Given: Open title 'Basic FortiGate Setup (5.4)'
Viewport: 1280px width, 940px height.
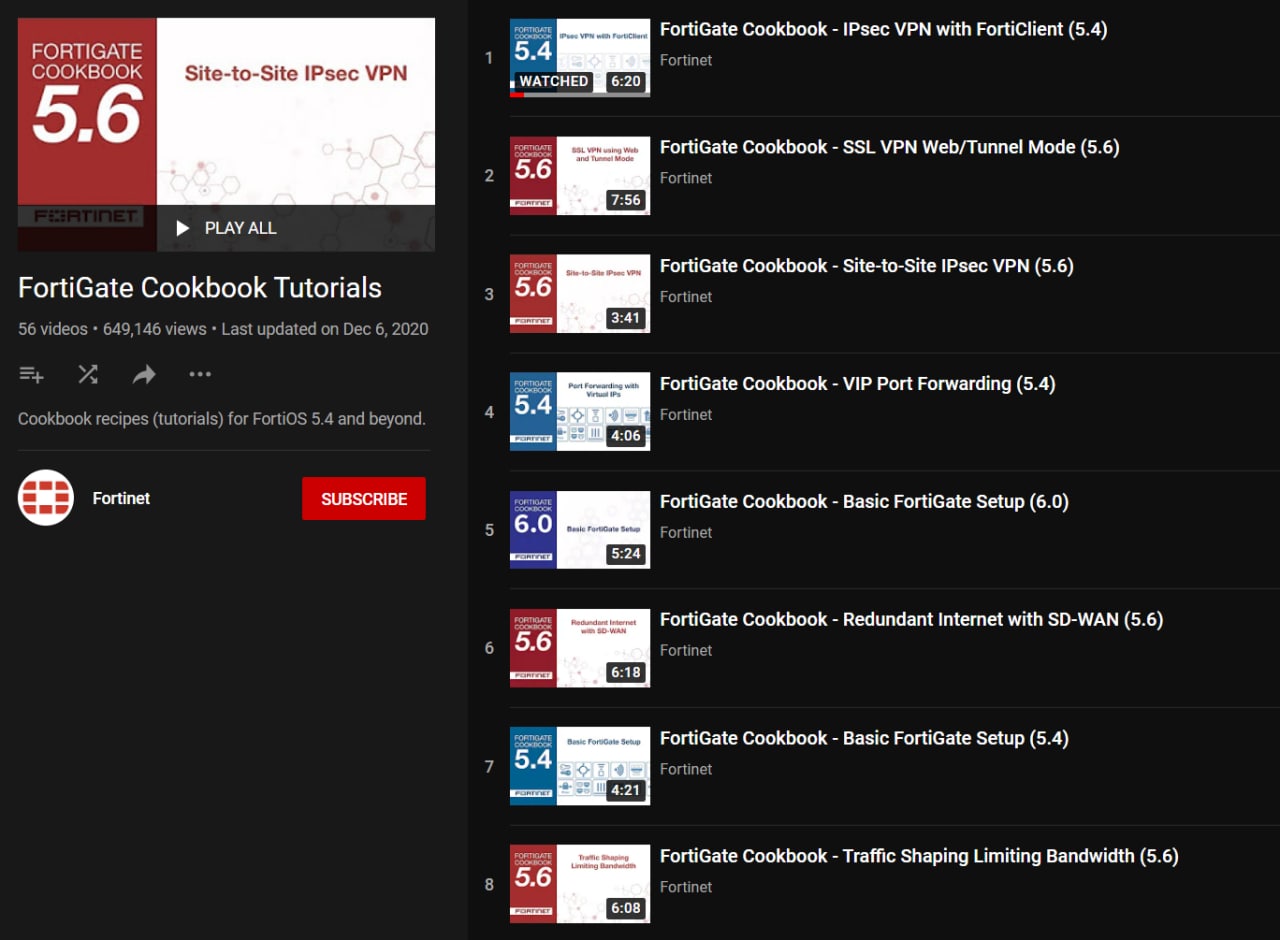Looking at the screenshot, I should (865, 739).
